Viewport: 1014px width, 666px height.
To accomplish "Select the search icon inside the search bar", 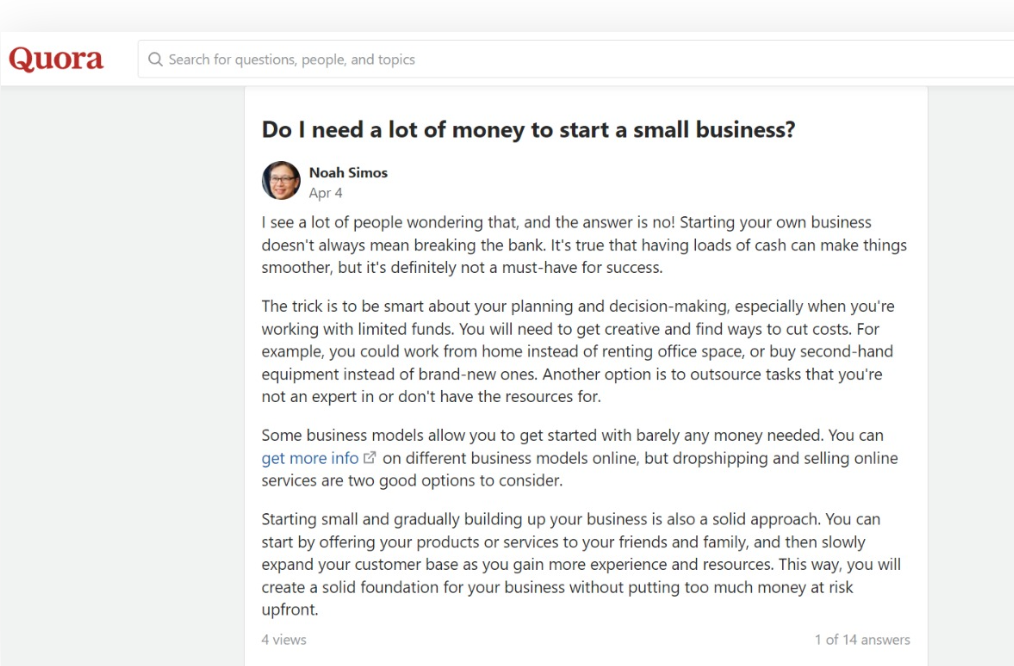I will pos(156,60).
